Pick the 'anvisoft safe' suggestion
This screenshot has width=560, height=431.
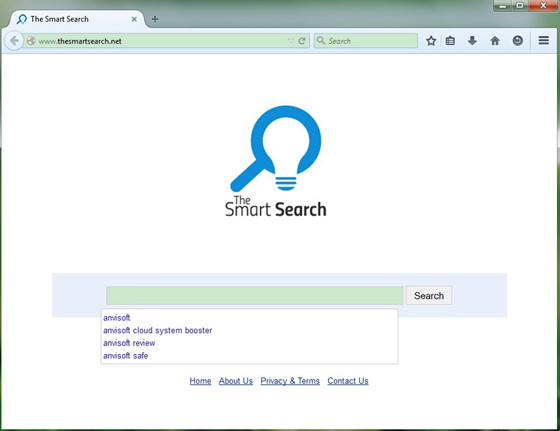[x=125, y=356]
